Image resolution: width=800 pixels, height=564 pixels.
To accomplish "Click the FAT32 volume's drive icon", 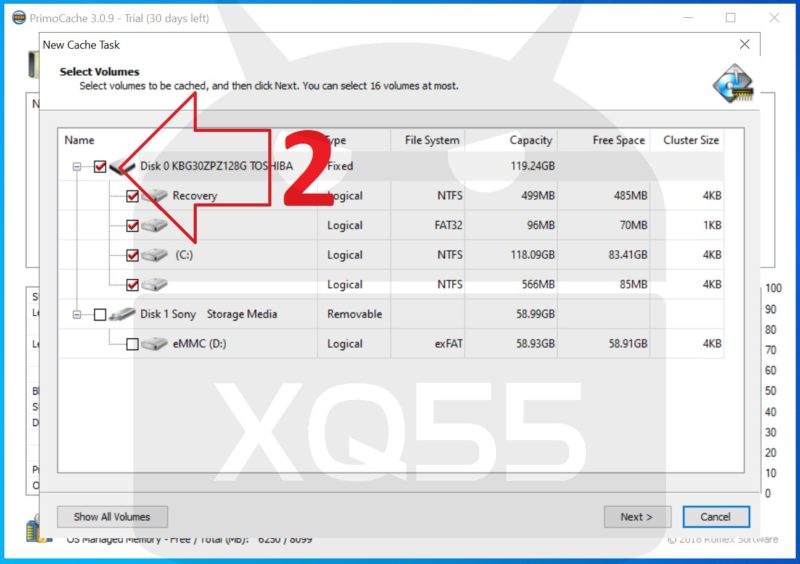I will click(155, 226).
